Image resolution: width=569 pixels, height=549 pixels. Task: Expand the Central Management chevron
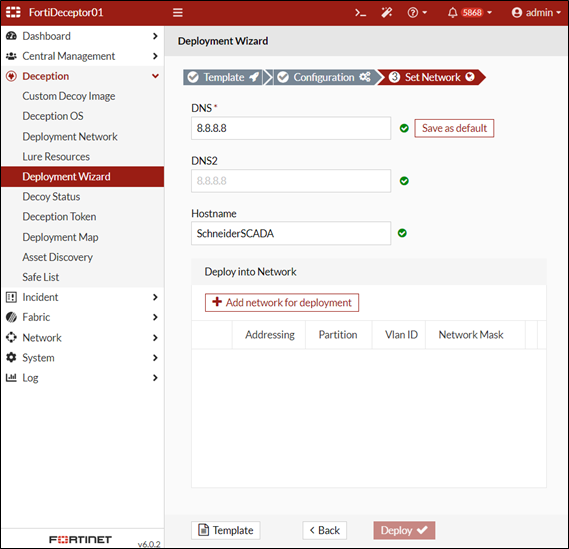[x=155, y=56]
